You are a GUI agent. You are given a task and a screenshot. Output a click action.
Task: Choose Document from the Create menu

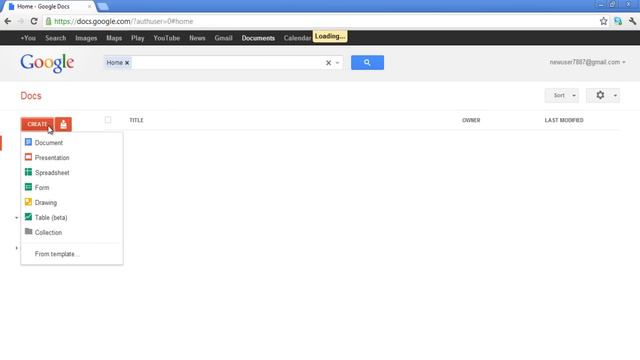tap(72, 143)
